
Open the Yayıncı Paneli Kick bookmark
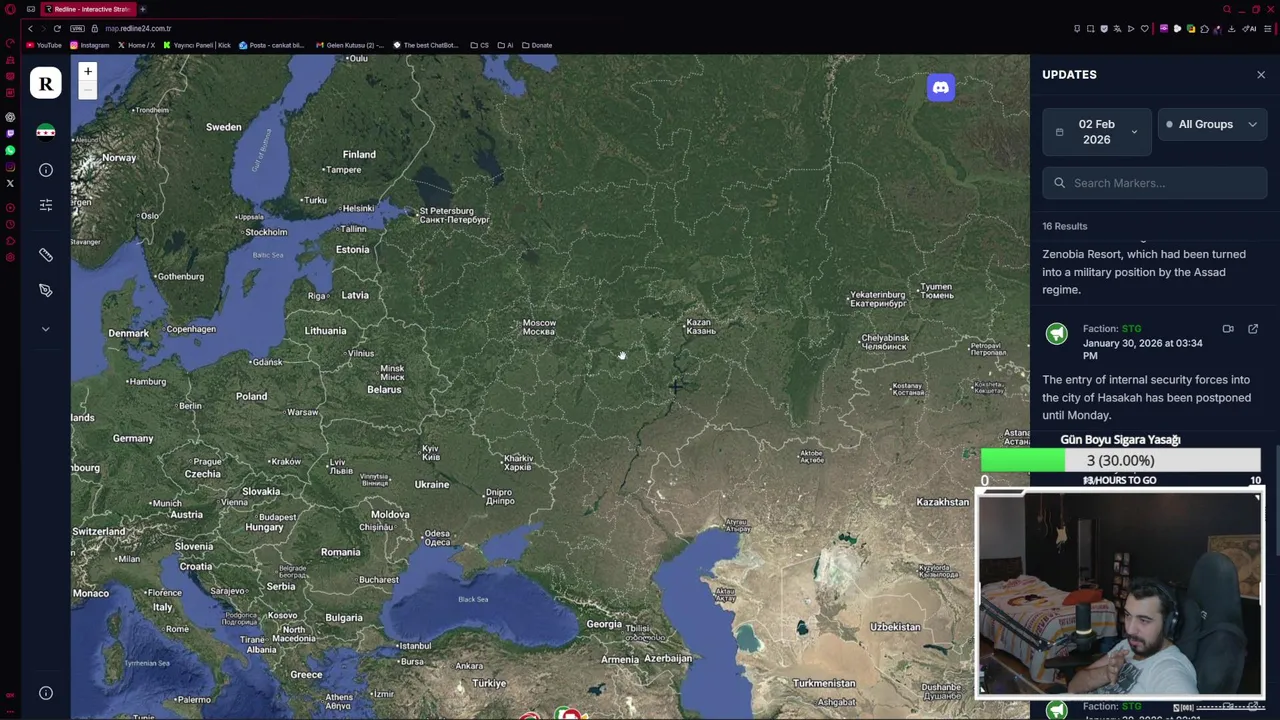pos(197,45)
